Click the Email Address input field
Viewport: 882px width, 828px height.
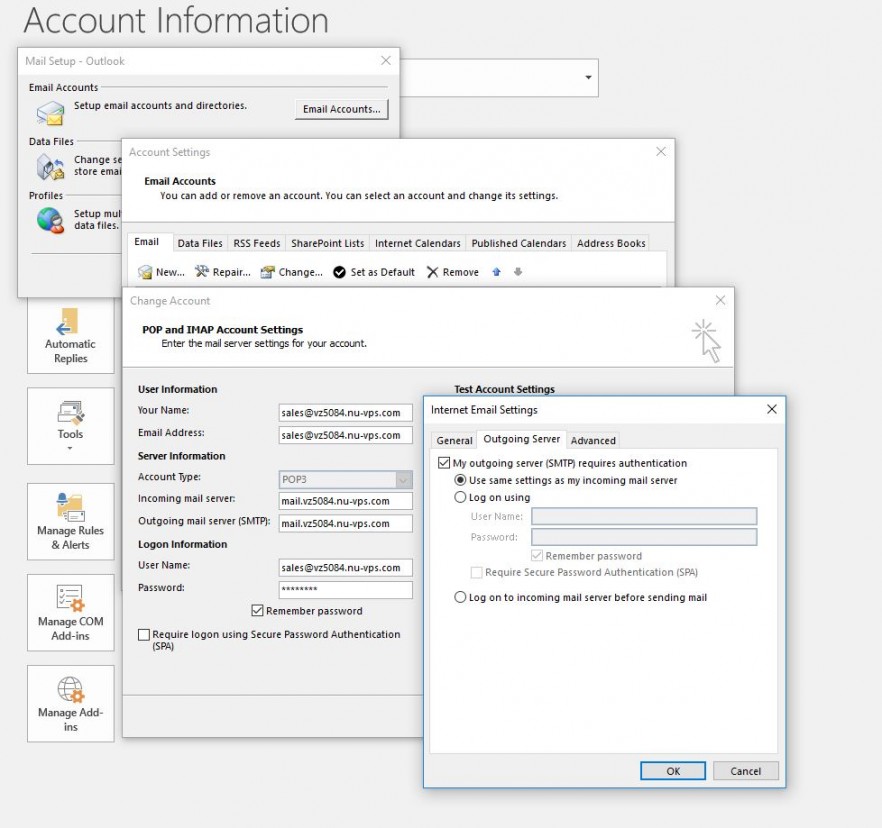point(345,435)
